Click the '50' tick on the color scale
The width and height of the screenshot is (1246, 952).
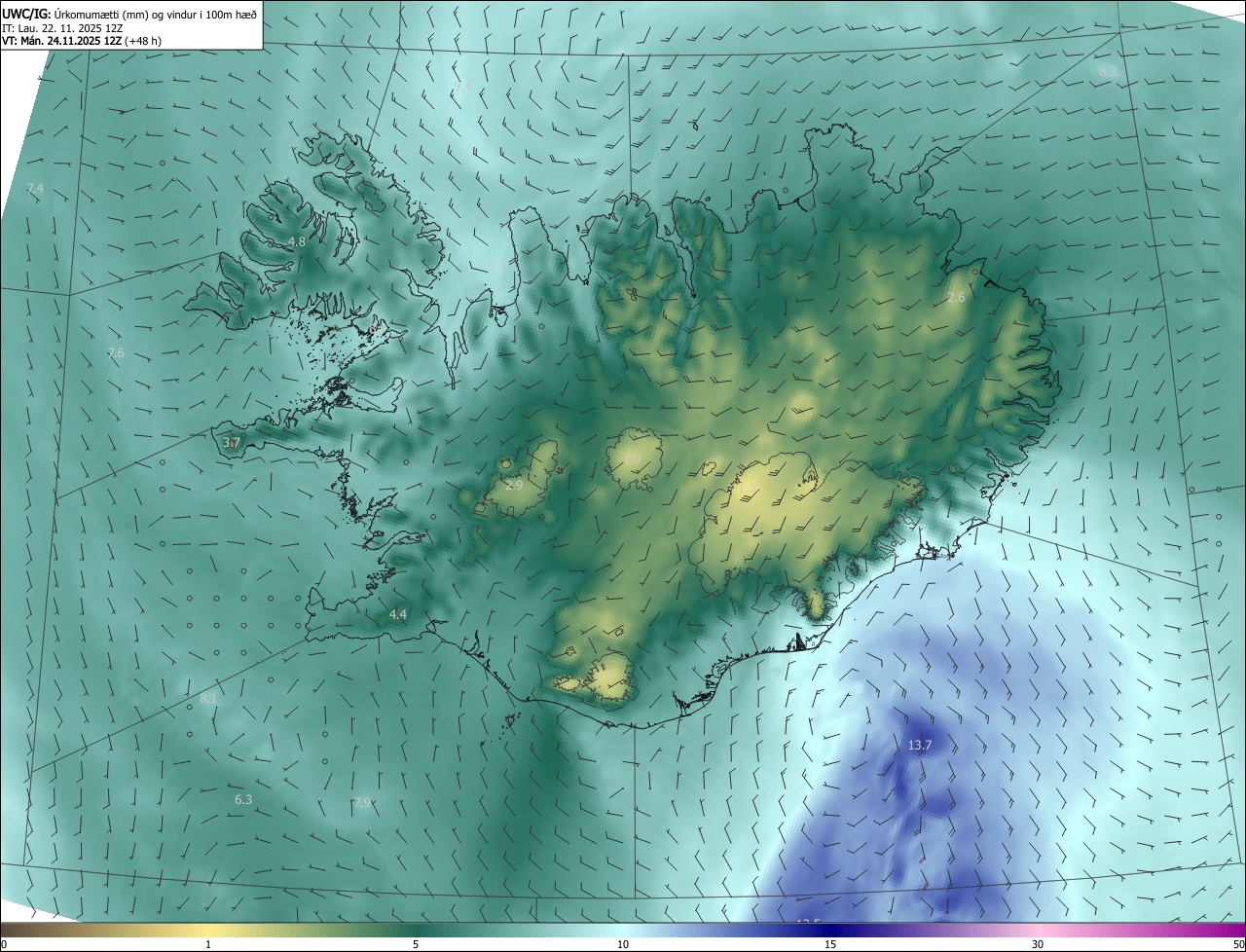click(1238, 944)
